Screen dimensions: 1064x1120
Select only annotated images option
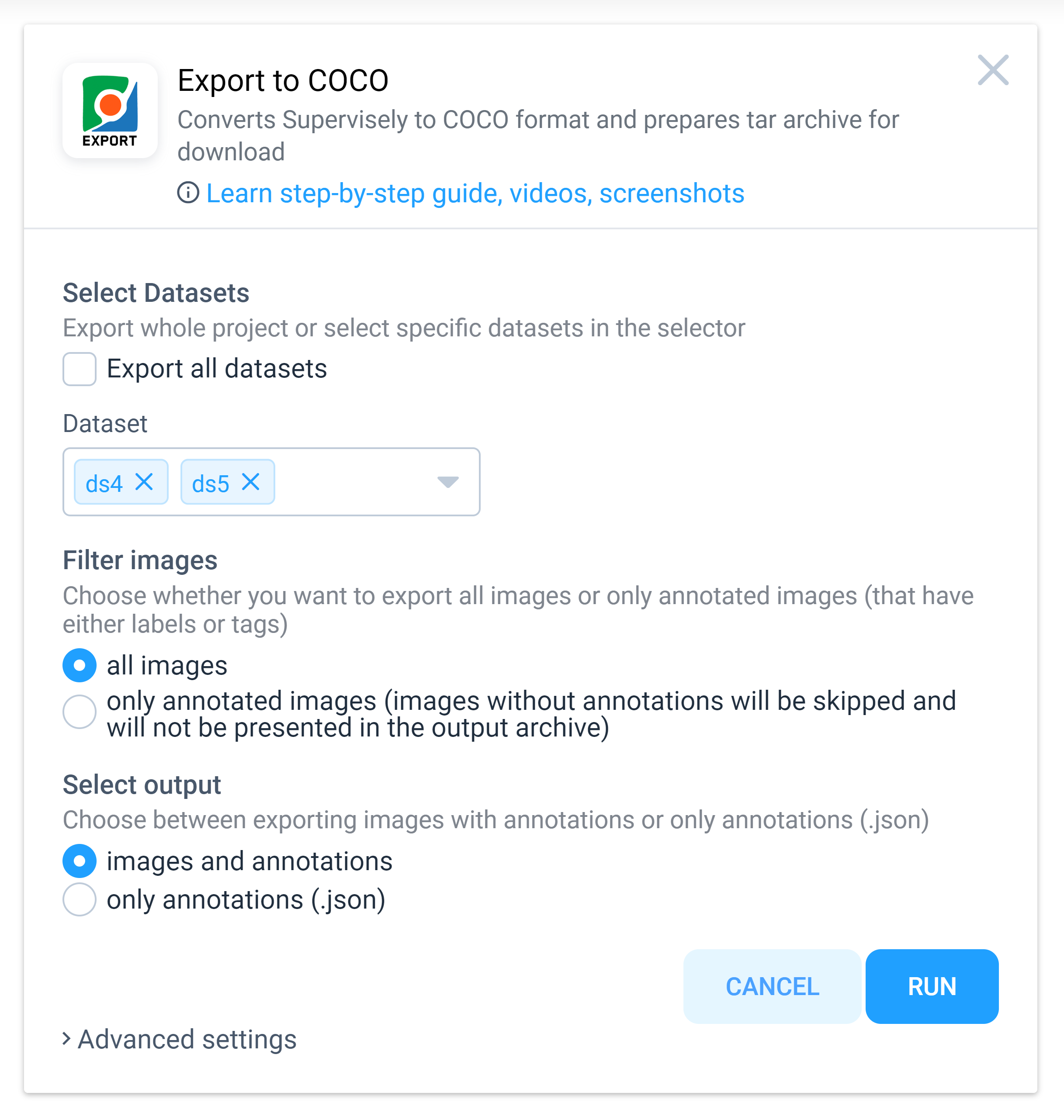(x=80, y=712)
